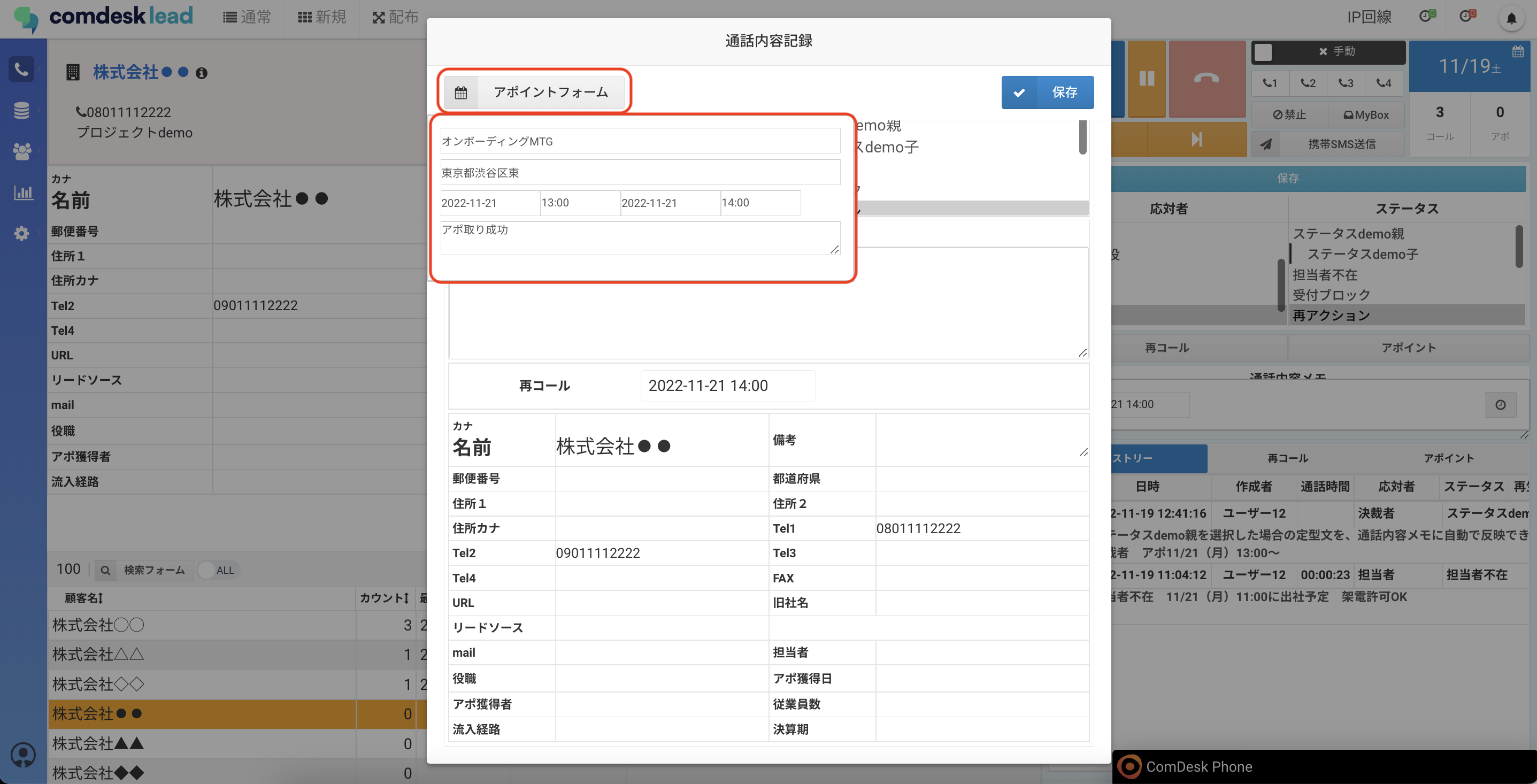Click the 13:00 start time field
This screenshot has height=784, width=1537.
pos(580,203)
